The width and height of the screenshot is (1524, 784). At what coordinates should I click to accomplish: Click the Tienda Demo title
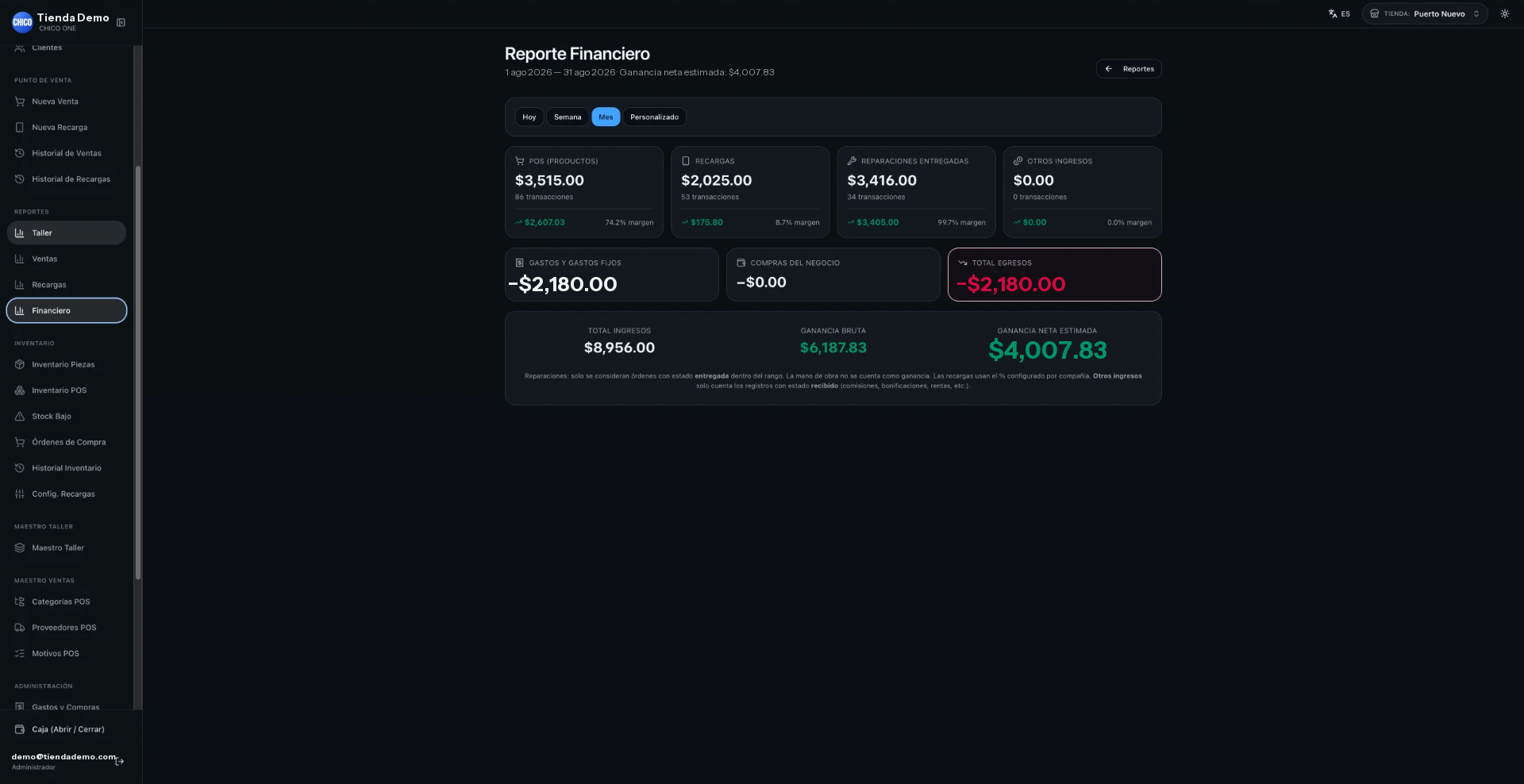73,17
